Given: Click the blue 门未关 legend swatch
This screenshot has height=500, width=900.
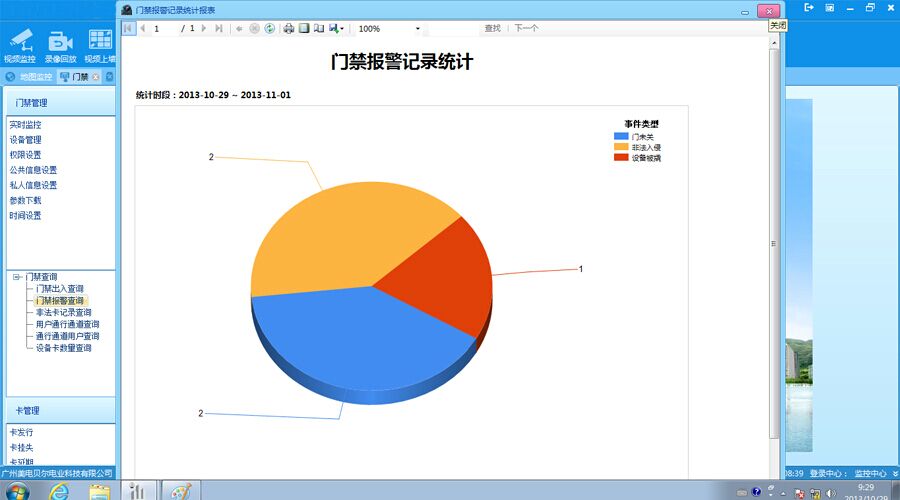Looking at the screenshot, I should coord(621,136).
